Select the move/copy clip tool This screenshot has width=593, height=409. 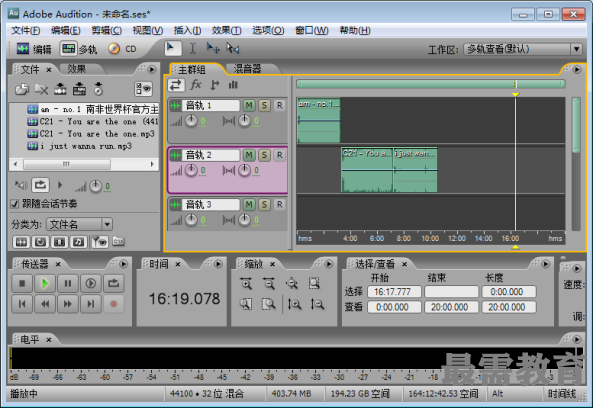pos(213,48)
